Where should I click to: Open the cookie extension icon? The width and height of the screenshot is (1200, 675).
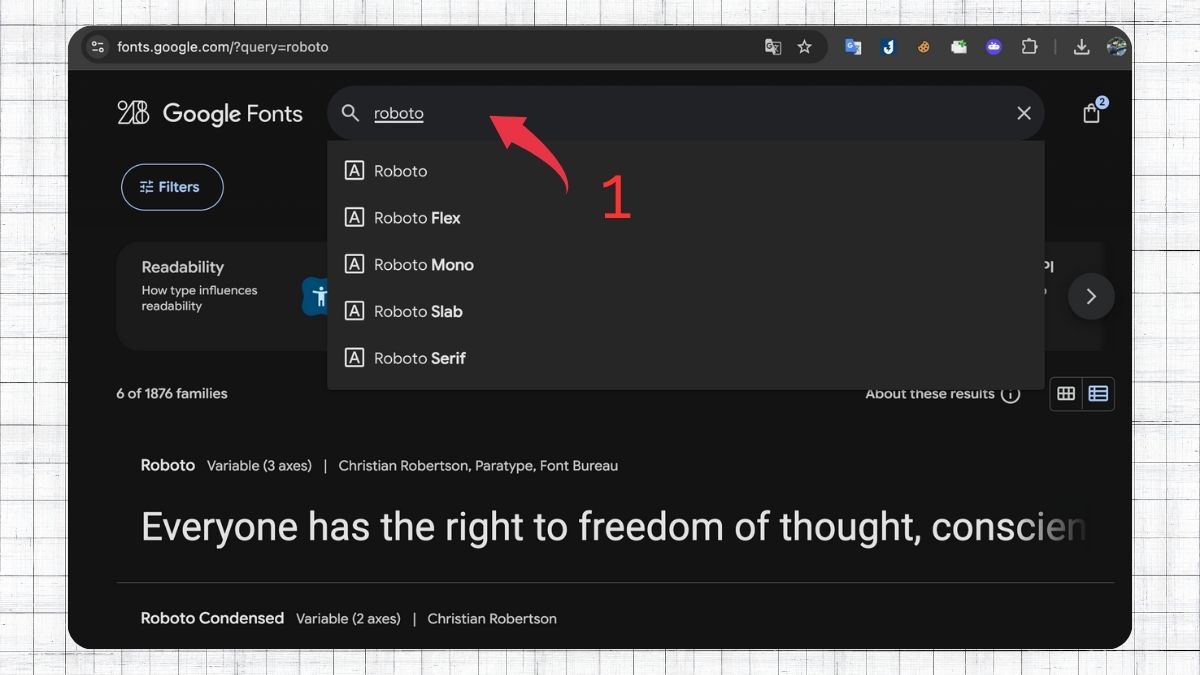(924, 47)
